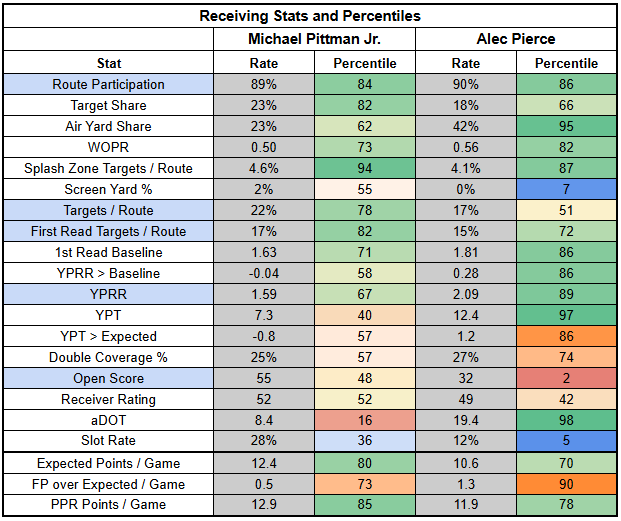Select Pittman's Target Share rate cell
Image resolution: width=621 pixels, height=521 pixels.
(264, 105)
